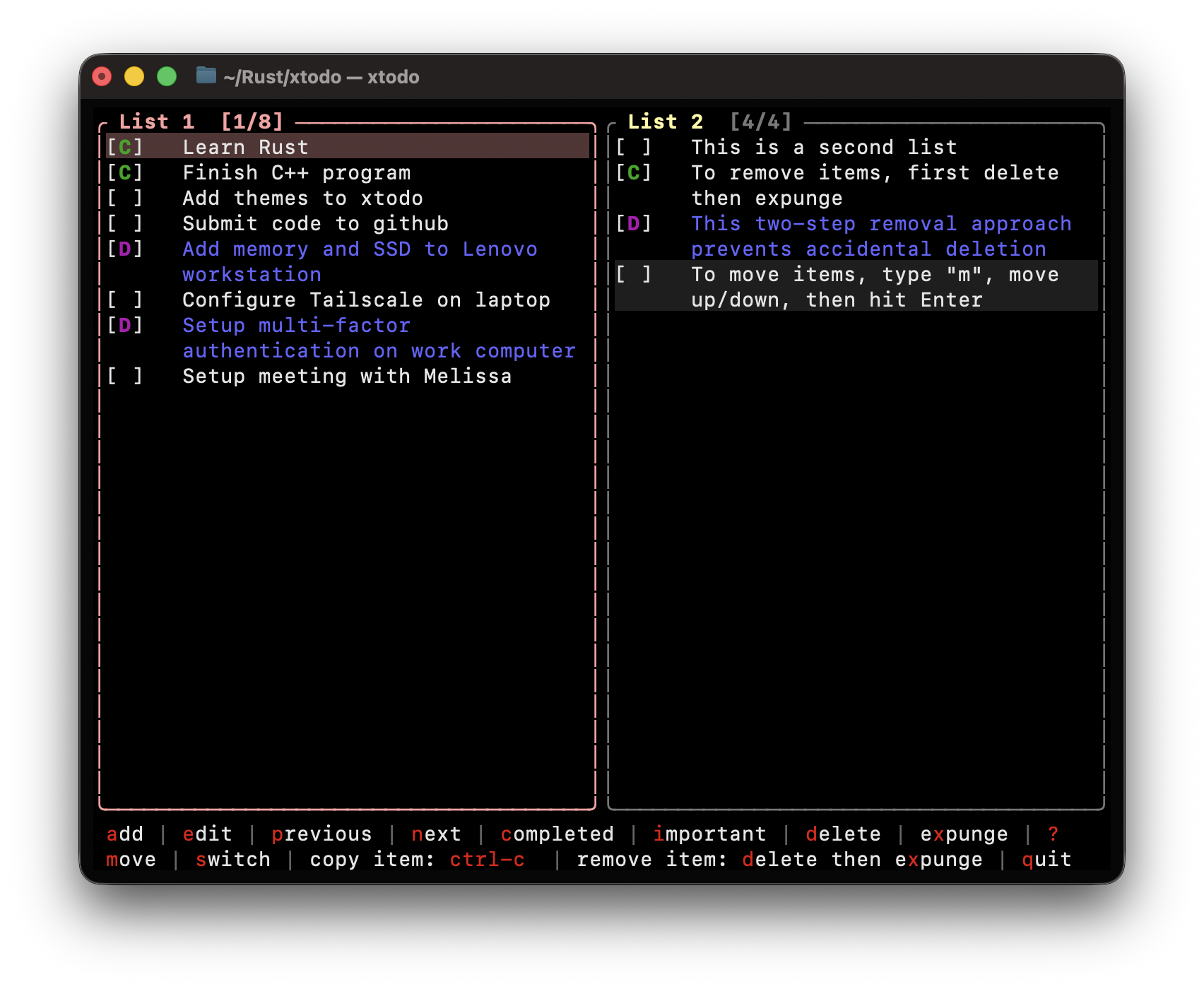Toggle checkbox for Configure Tailscale on laptop
Viewport: 1204px width, 989px height.
125,300
